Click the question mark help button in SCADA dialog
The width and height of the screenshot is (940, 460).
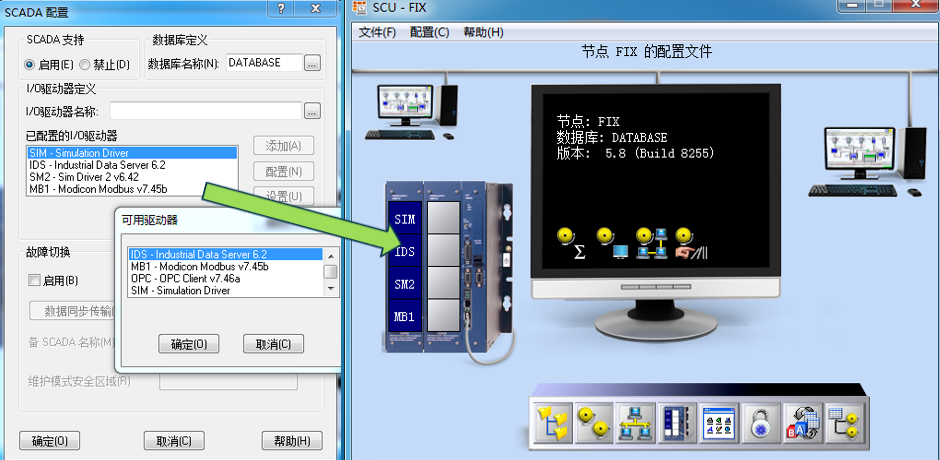point(282,8)
